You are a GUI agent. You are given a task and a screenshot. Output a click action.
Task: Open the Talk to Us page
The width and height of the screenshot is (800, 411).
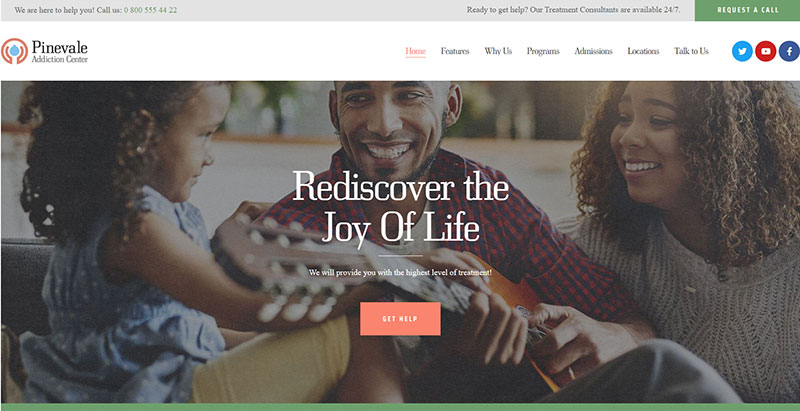pos(691,51)
